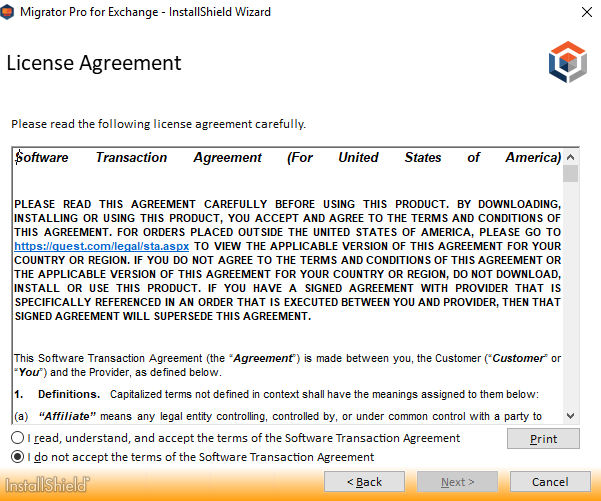Click the disabled Next button
Screen dimensions: 601x501
click(x=457, y=481)
